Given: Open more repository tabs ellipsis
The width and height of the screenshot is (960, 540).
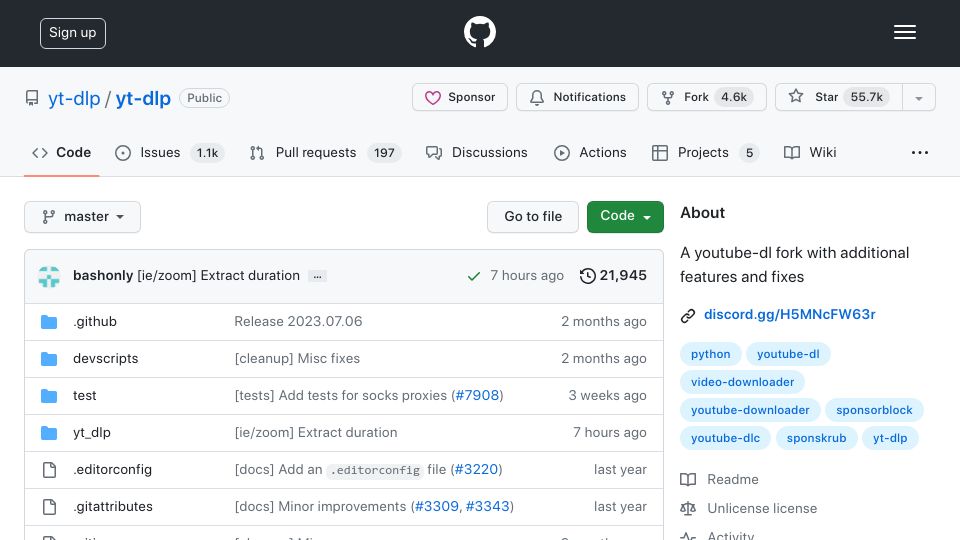Looking at the screenshot, I should click(x=920, y=152).
